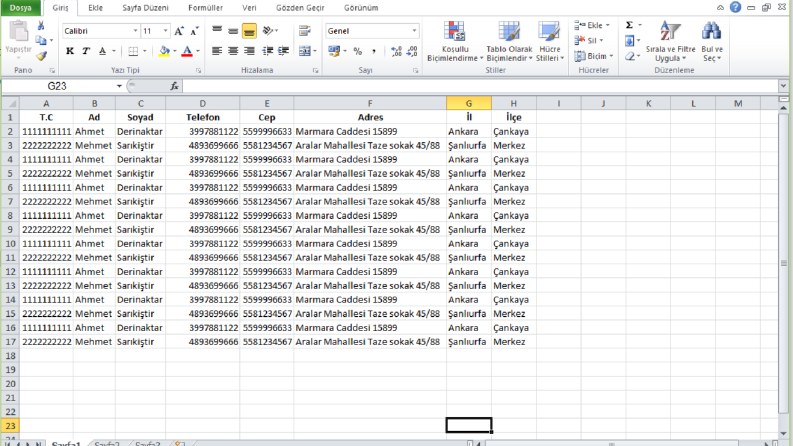
Task: Click Ekle insert cells button
Action: pos(592,25)
